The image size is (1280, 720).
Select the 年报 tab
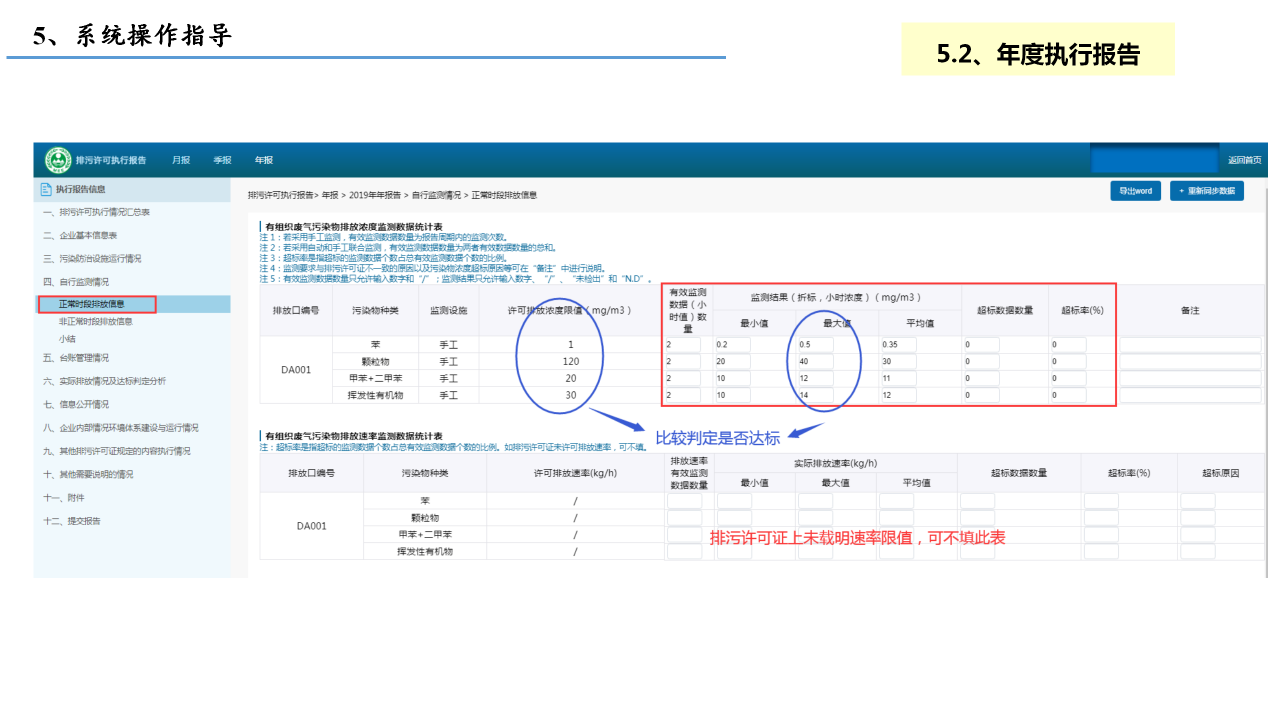263,160
